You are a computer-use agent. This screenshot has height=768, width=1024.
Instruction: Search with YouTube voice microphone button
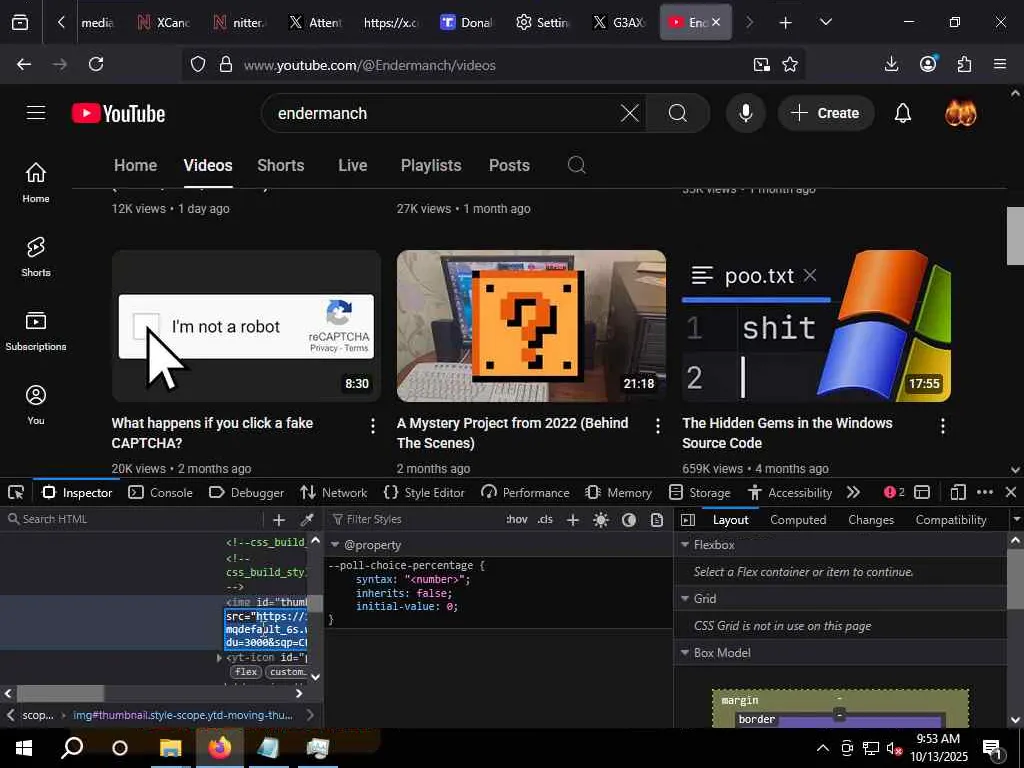point(745,113)
